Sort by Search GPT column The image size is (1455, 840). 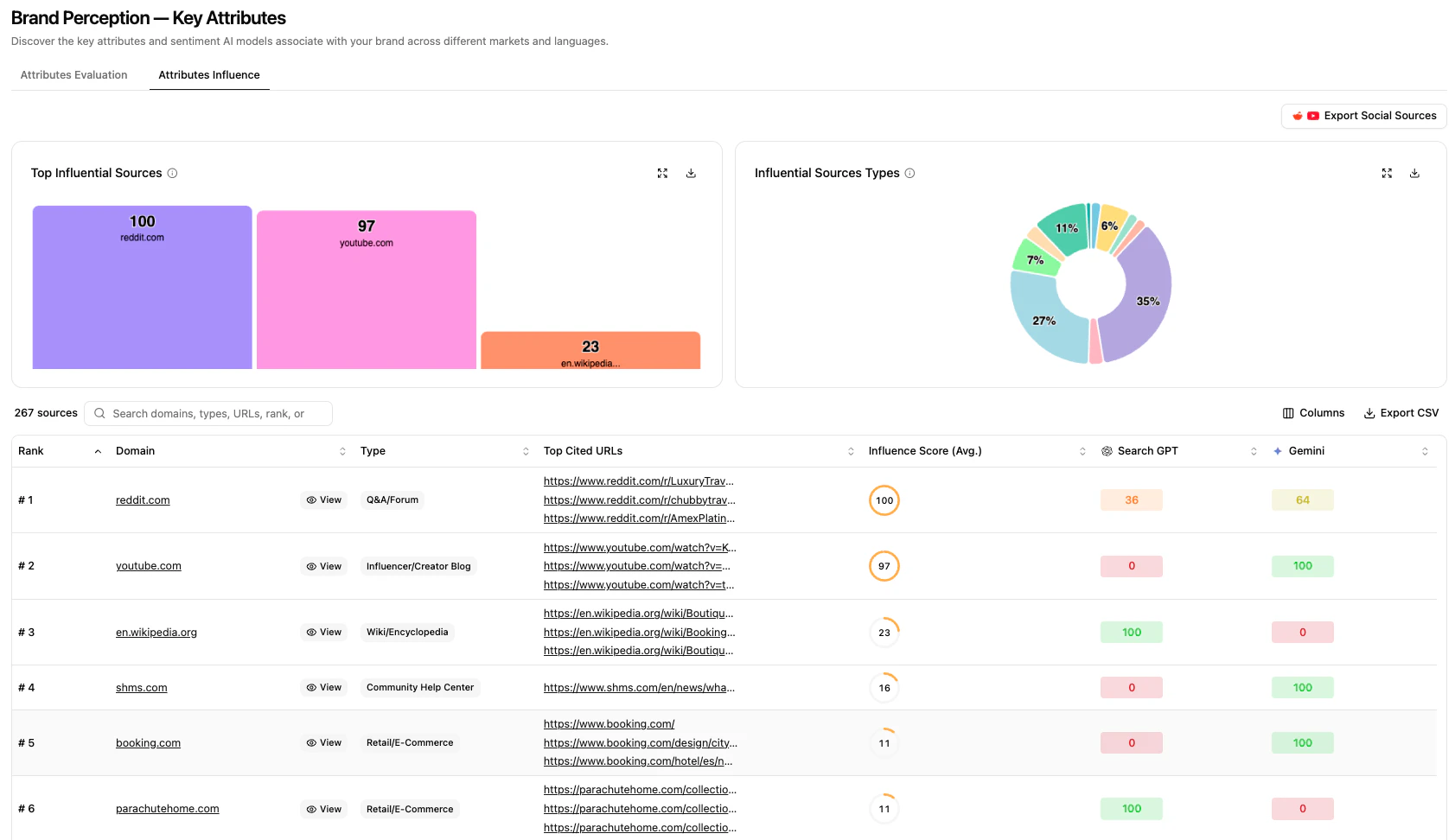tap(1254, 451)
